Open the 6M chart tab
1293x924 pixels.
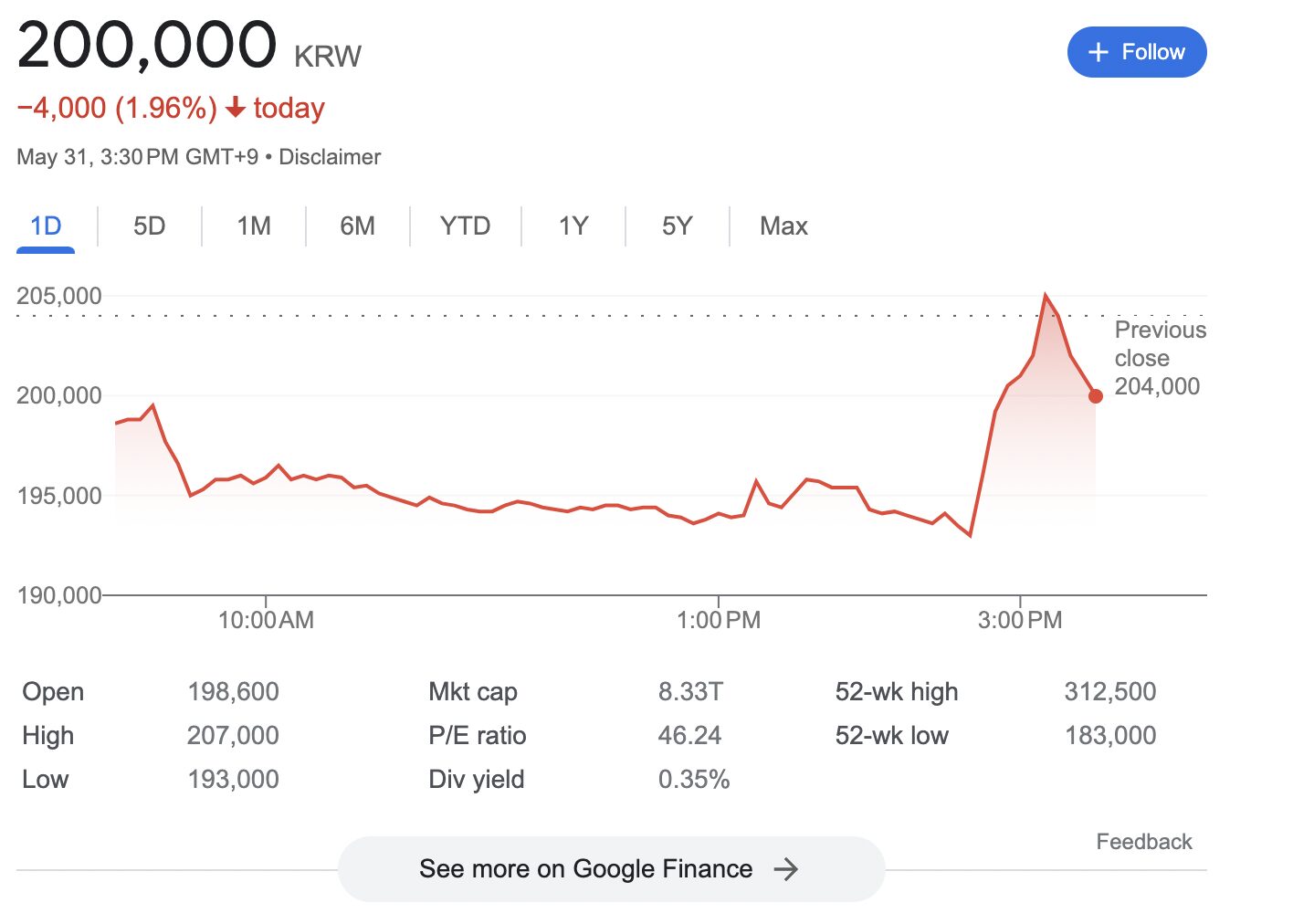[x=357, y=226]
